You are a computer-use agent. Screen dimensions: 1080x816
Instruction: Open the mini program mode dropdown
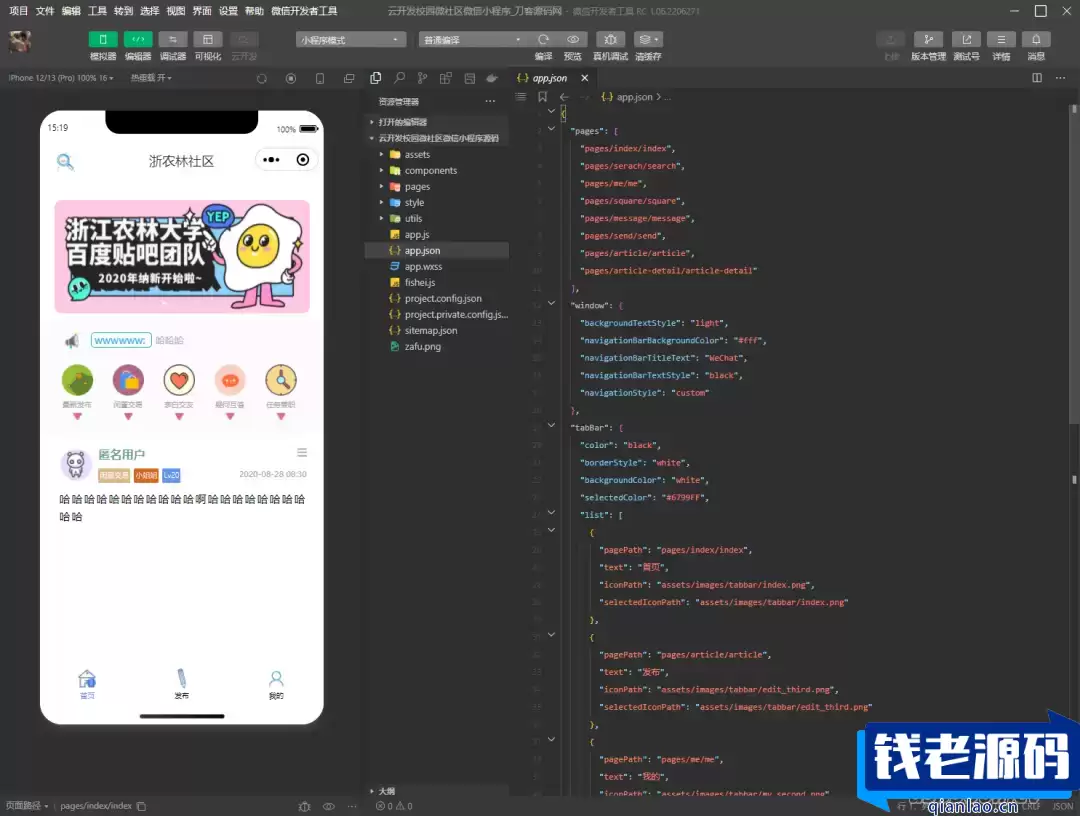[351, 40]
